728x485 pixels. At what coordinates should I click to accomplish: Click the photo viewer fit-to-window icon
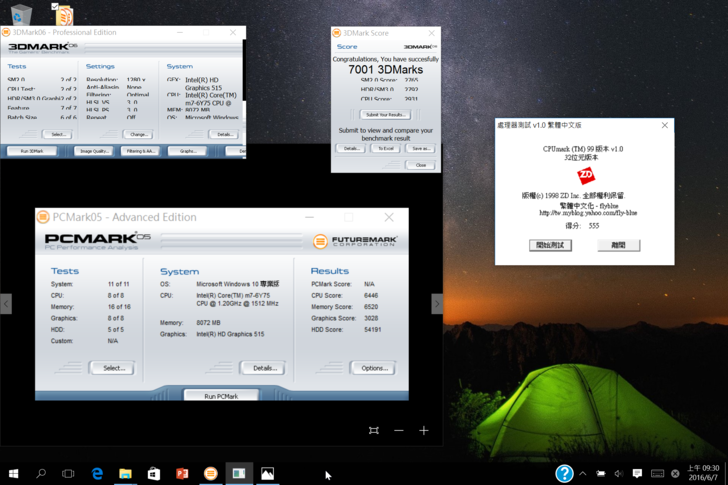(x=373, y=430)
